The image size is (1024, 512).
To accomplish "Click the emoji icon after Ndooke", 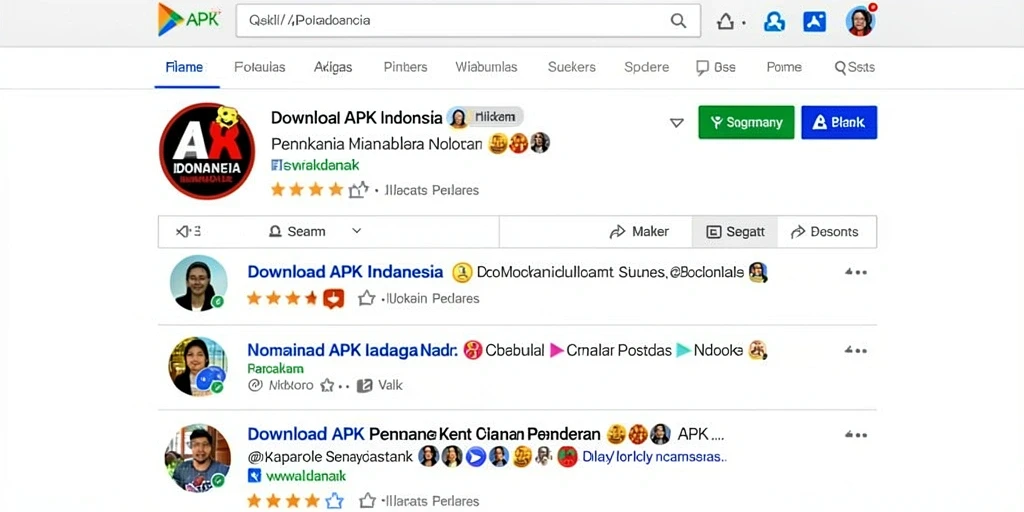I will tap(758, 350).
